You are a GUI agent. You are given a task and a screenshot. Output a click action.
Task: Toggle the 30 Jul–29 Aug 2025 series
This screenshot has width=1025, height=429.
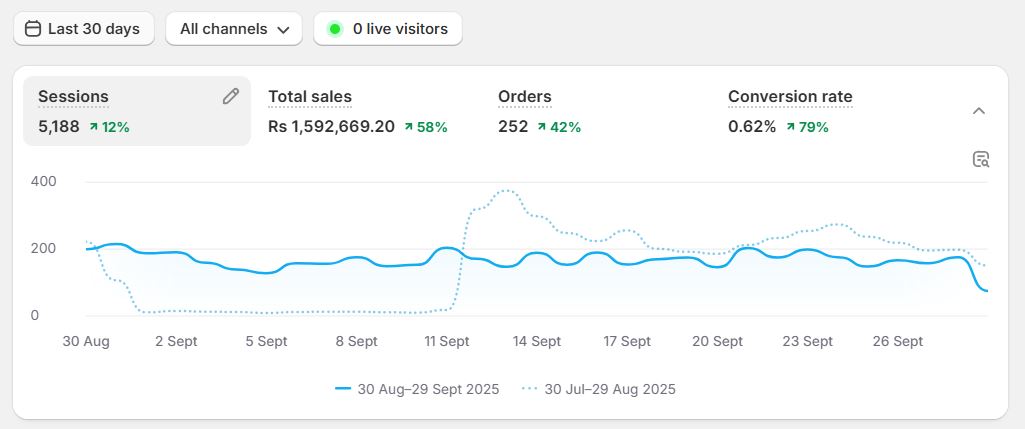pos(598,388)
